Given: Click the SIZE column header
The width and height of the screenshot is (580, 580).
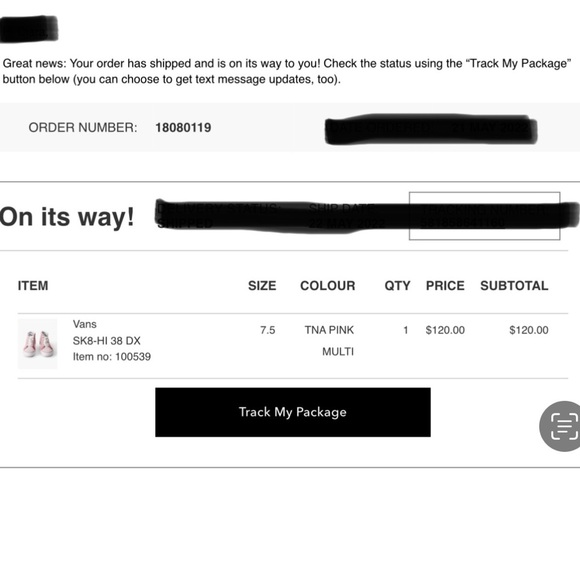Looking at the screenshot, I should tap(262, 286).
